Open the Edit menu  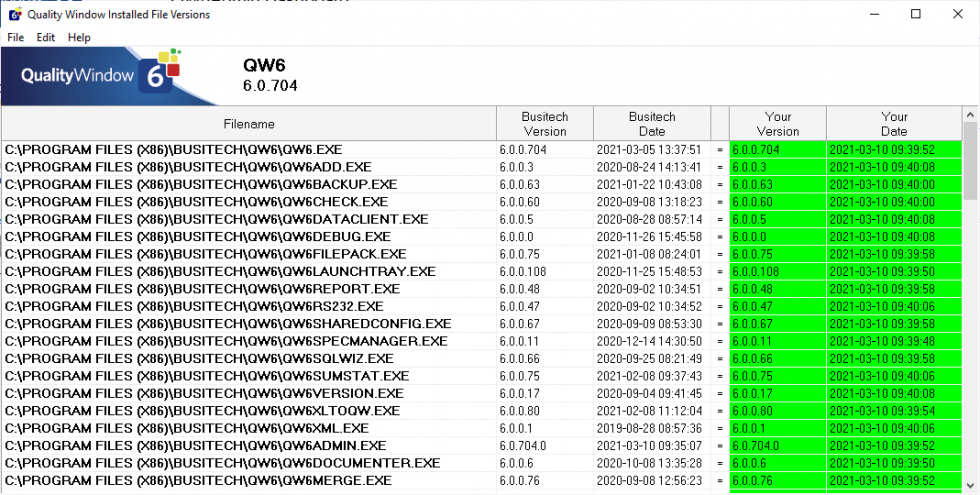[x=46, y=38]
